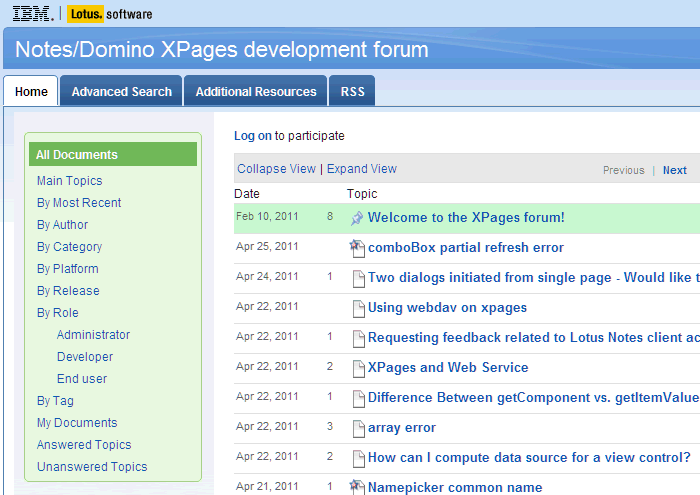This screenshot has width=700, height=495.
Task: Filter by Developer role
Action: tap(85, 357)
